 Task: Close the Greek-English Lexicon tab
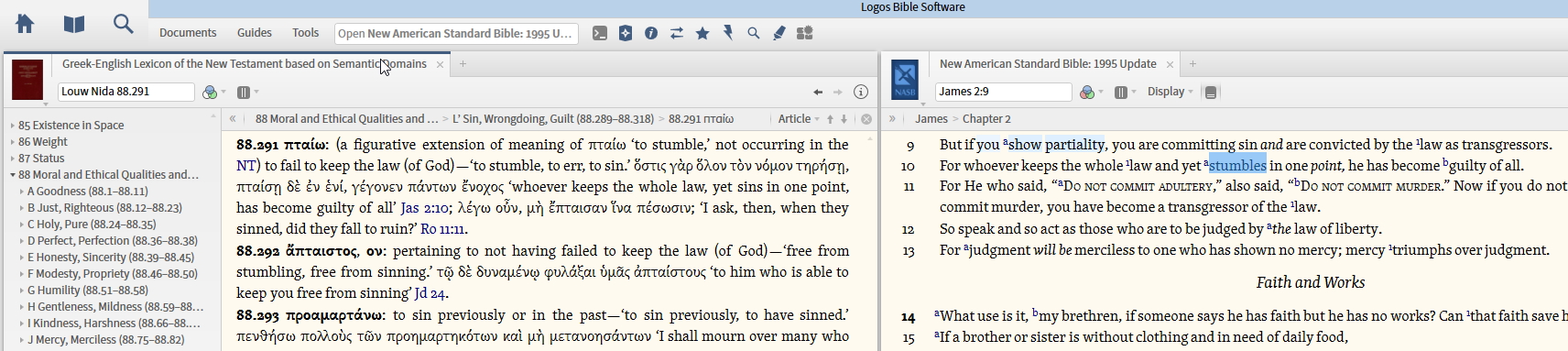[x=440, y=64]
